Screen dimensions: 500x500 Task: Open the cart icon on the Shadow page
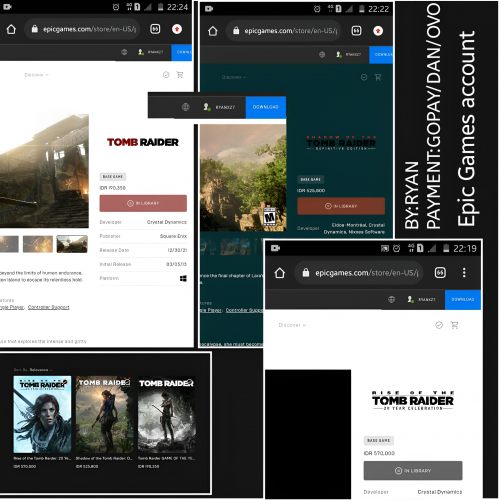[x=378, y=77]
